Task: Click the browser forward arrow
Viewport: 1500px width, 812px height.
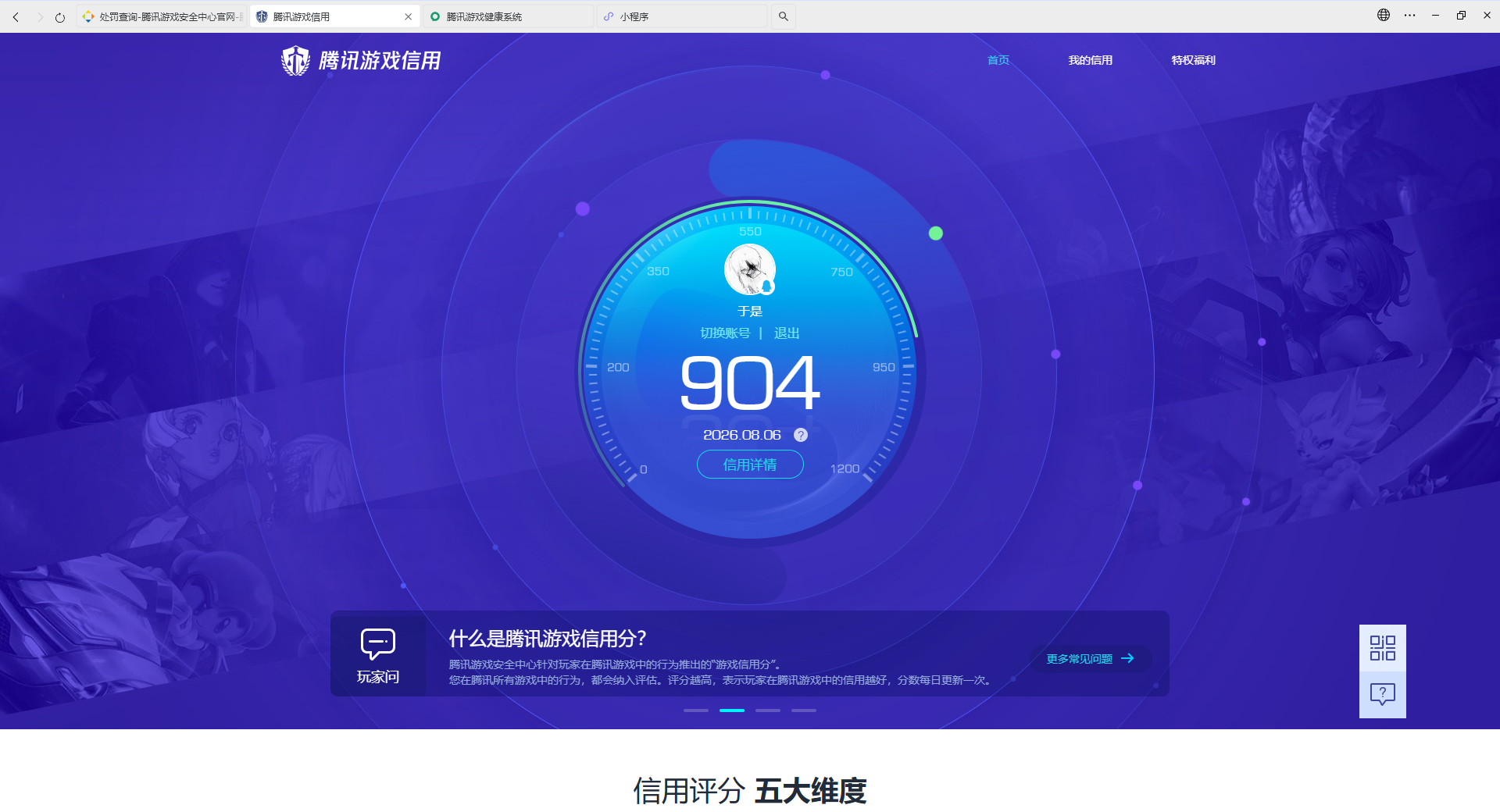Action: 40,16
